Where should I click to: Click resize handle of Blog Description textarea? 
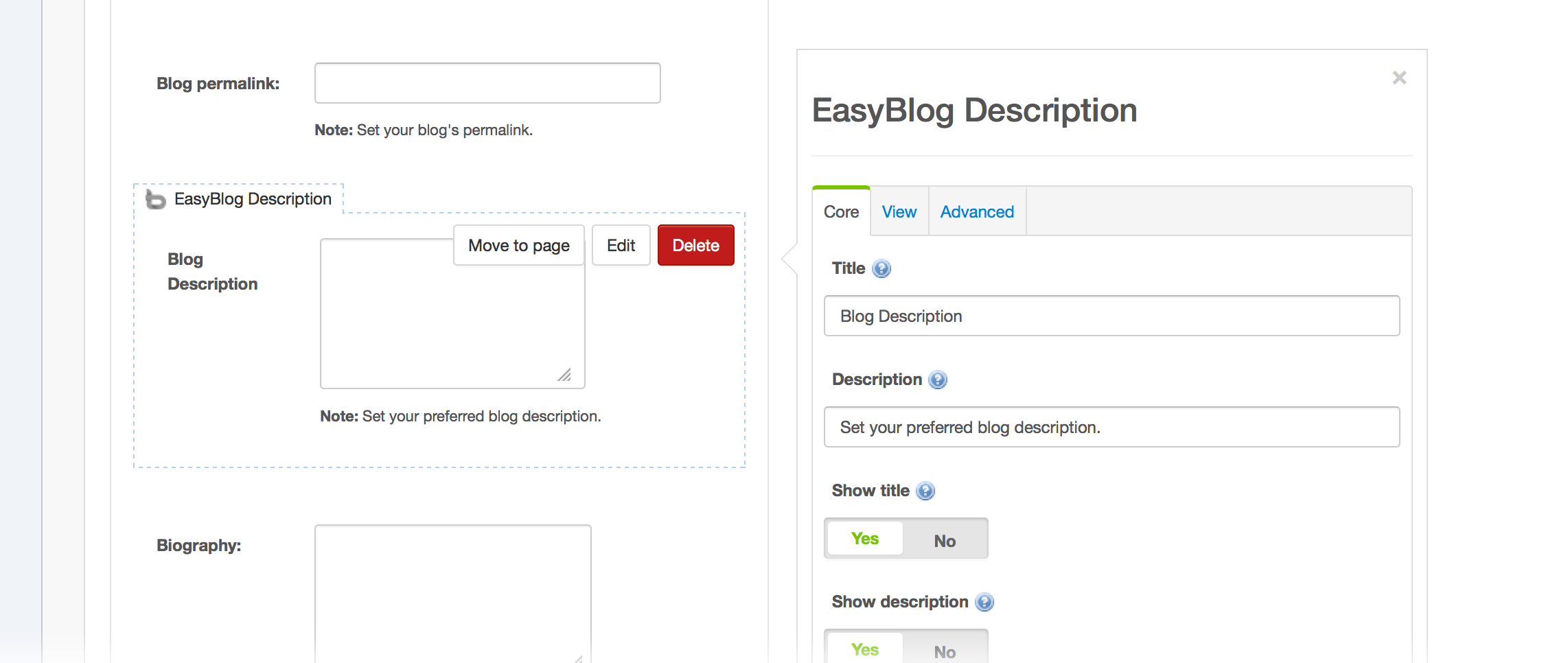(x=564, y=375)
